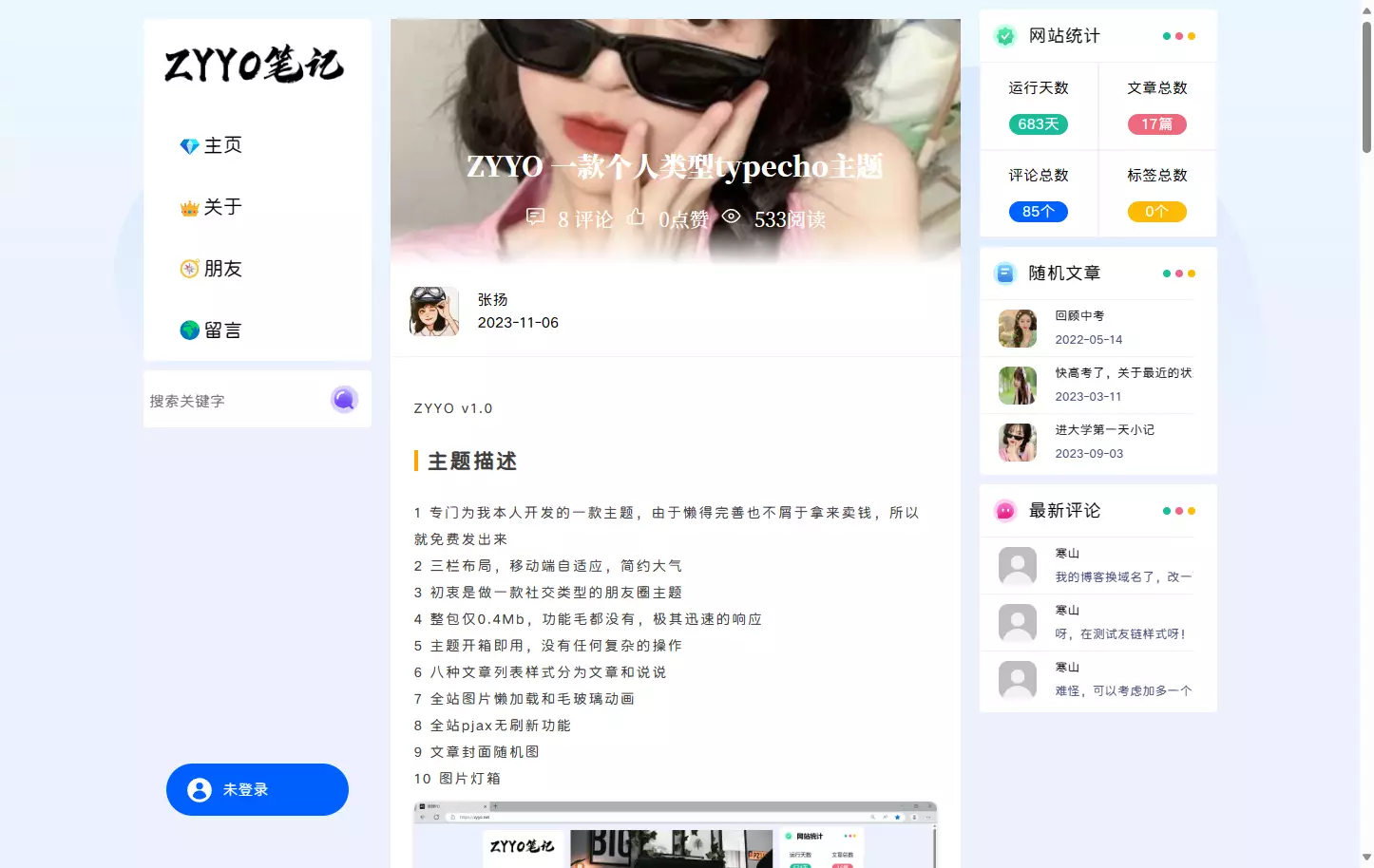This screenshot has height=868, width=1374.
Task: Click the crown icon beside 关于
Action: pyautogui.click(x=190, y=208)
